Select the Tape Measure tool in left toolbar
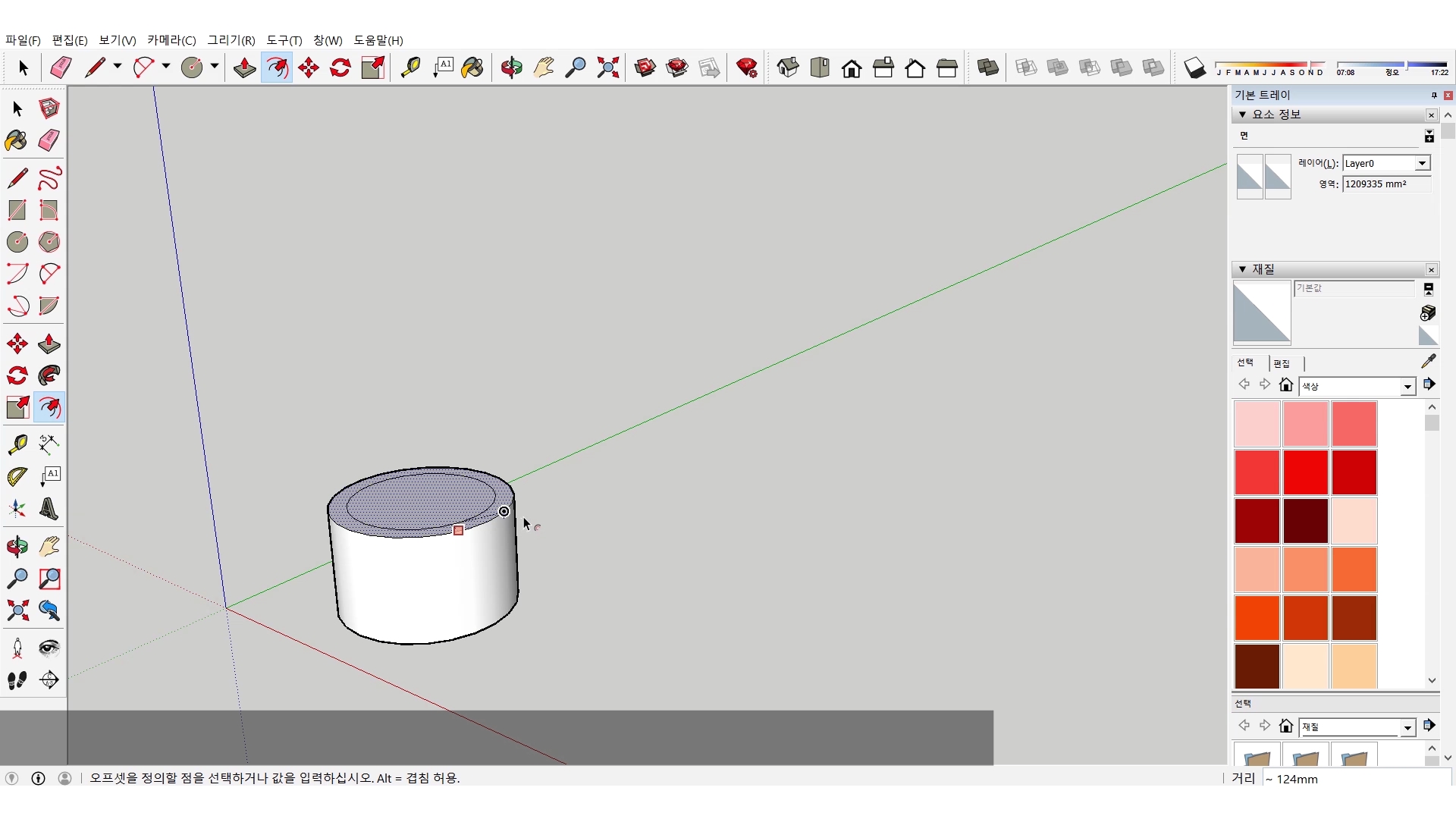 point(17,444)
